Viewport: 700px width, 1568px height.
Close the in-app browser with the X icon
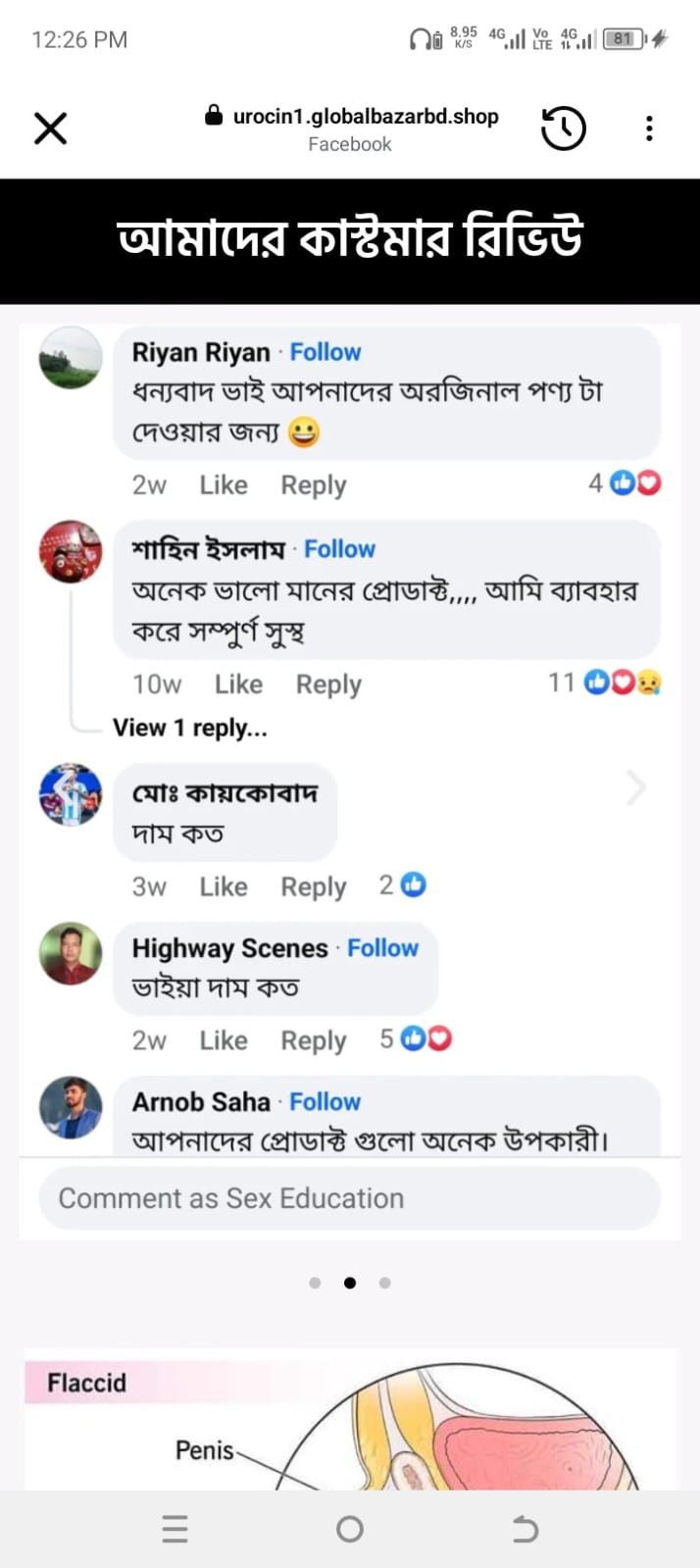(x=50, y=128)
